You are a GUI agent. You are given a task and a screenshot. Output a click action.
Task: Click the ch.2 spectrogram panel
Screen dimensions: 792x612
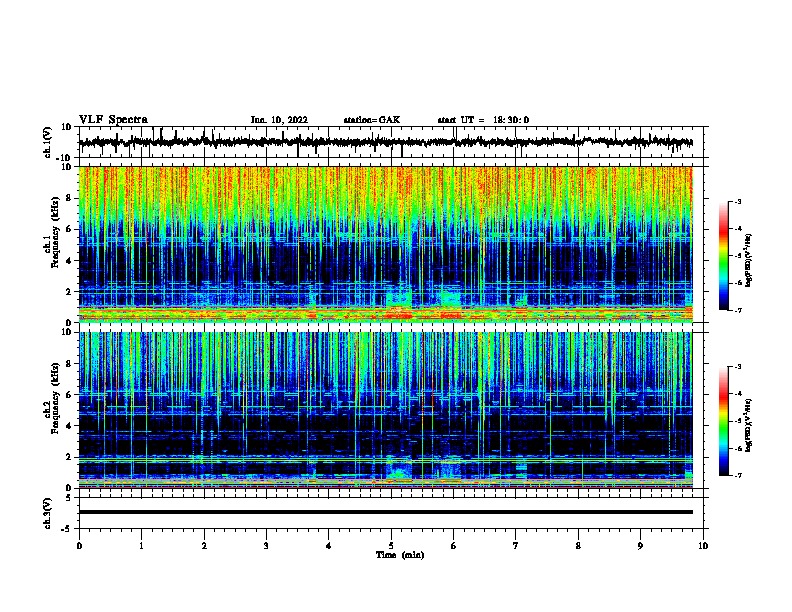385,410
